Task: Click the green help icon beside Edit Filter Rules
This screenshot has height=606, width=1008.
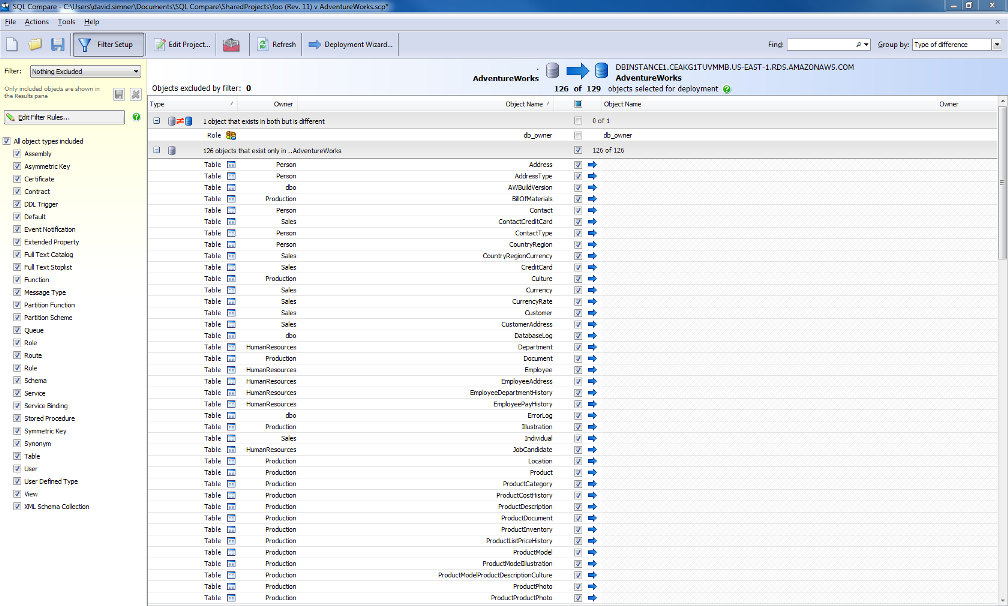Action: coord(136,117)
